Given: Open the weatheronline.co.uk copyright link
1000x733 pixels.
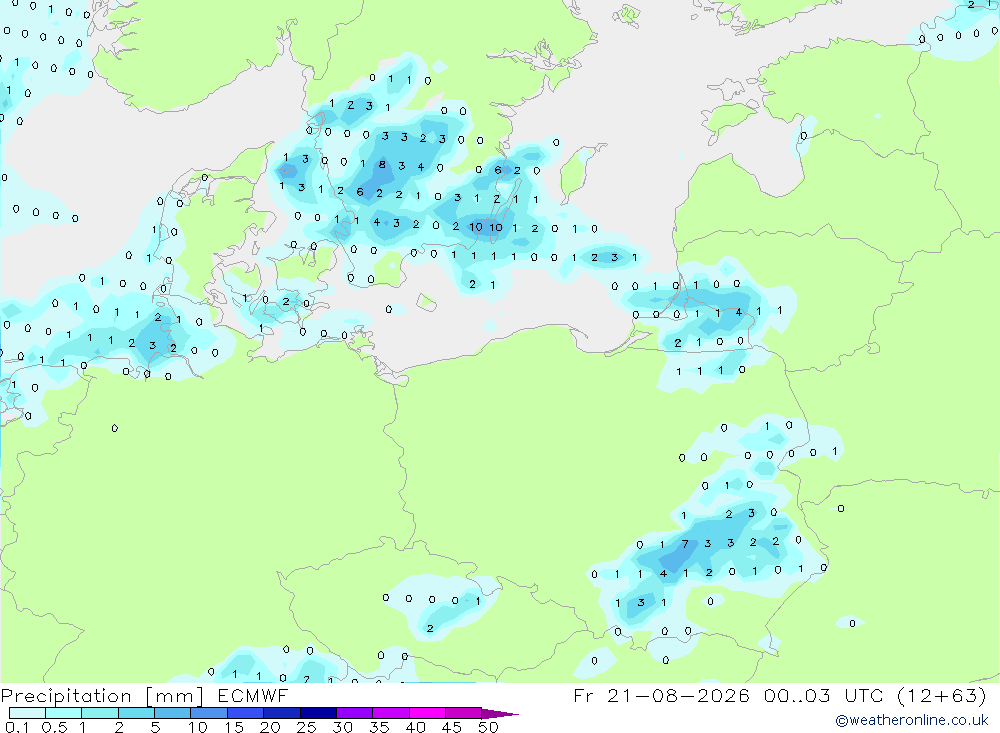Looking at the screenshot, I should tap(911, 720).
